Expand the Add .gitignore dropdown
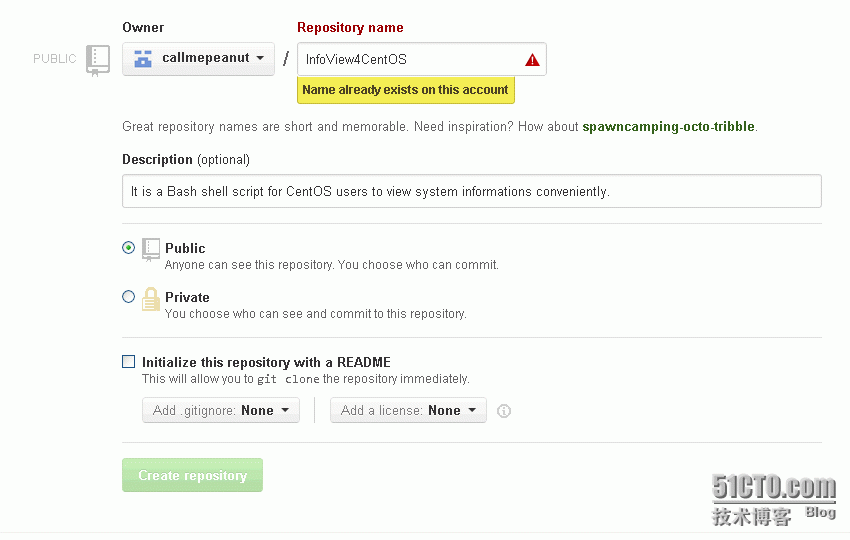 tap(221, 410)
